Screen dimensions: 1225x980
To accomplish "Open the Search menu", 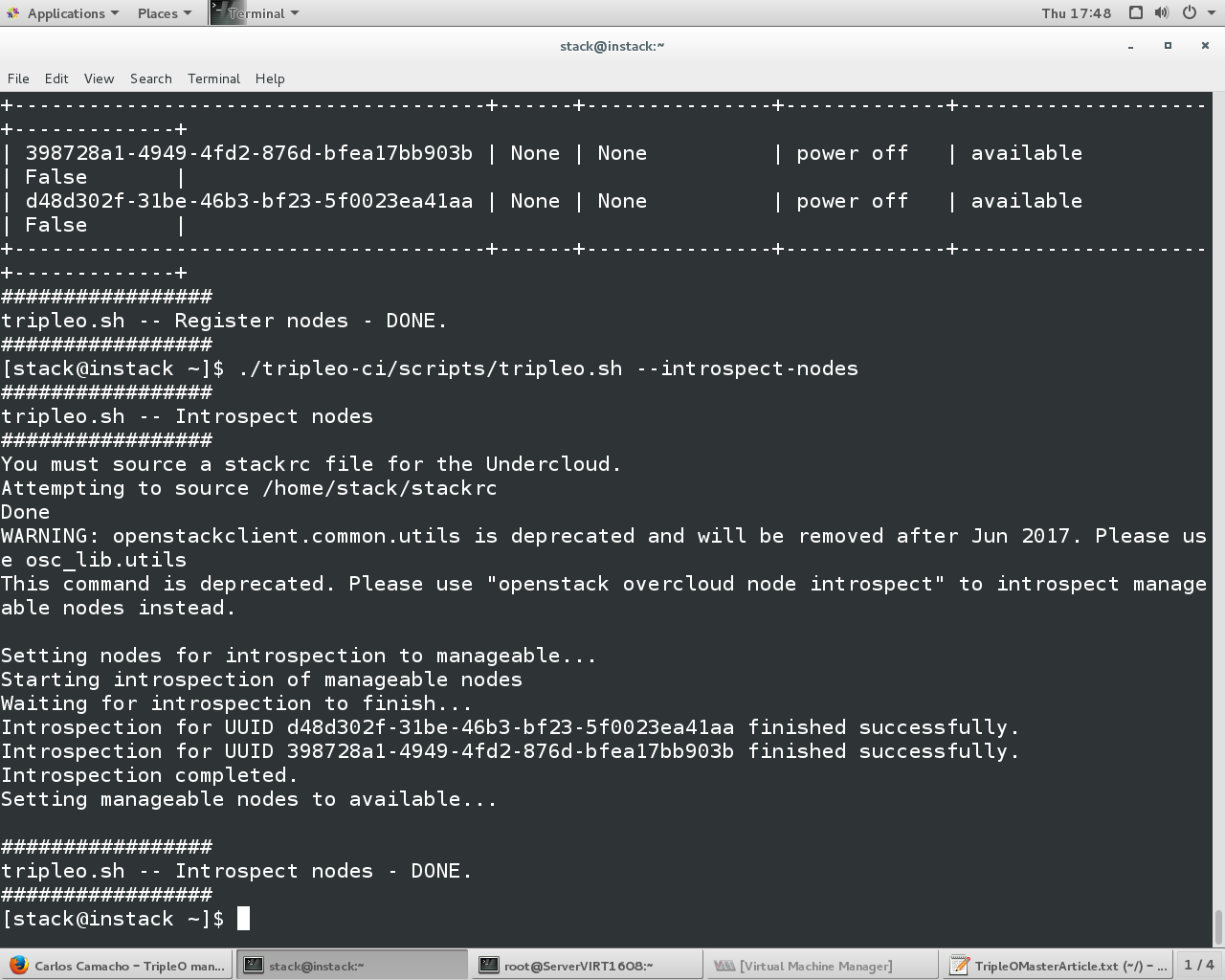I will pyautogui.click(x=150, y=78).
